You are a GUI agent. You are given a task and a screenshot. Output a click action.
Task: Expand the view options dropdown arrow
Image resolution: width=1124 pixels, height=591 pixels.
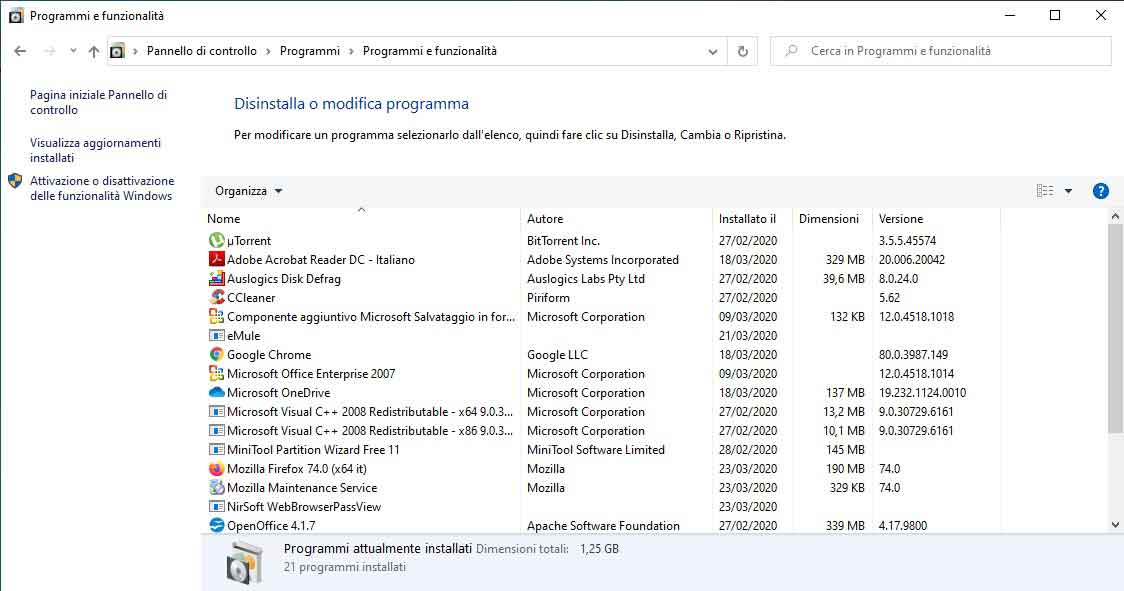(x=1068, y=191)
